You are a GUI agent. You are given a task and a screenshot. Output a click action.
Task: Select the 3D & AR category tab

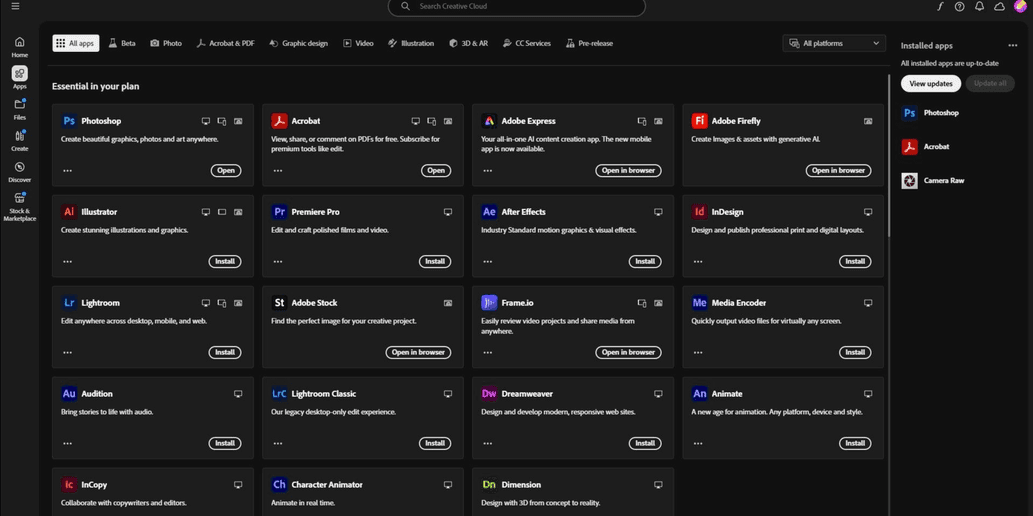coord(468,43)
